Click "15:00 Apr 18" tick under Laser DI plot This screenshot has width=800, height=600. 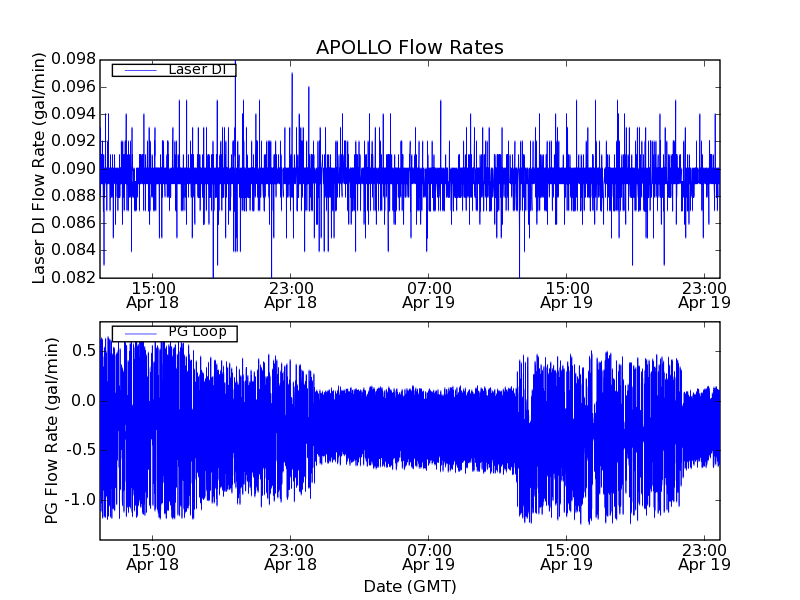(x=153, y=295)
